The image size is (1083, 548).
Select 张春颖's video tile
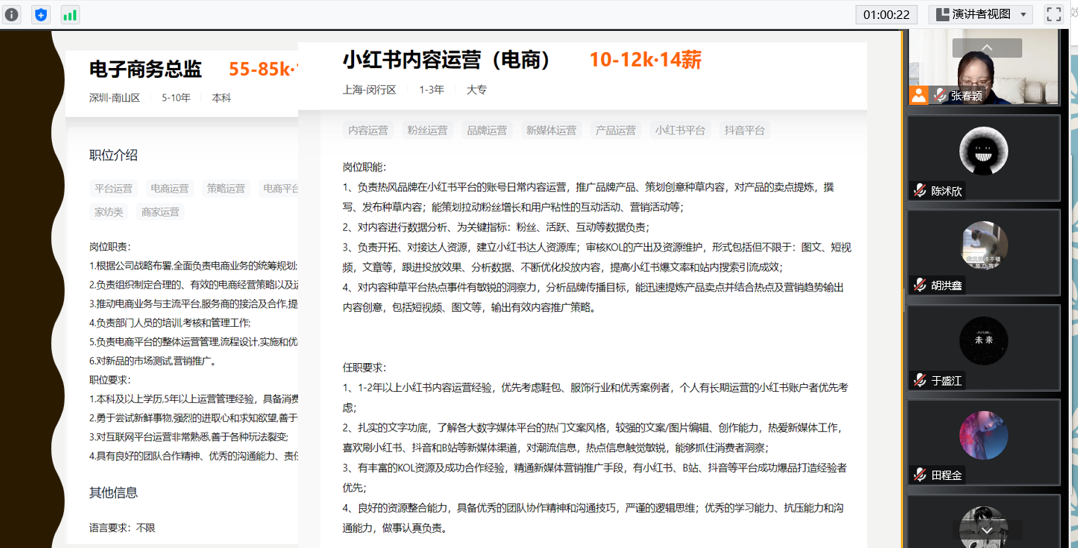(x=984, y=67)
